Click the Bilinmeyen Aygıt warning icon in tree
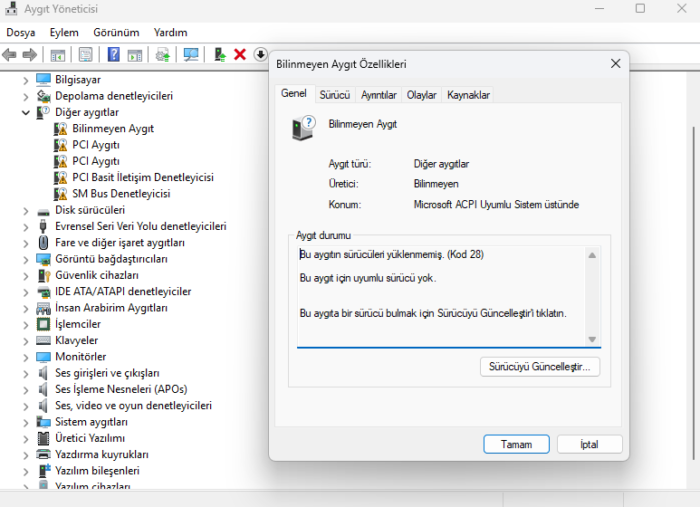Image resolution: width=700 pixels, height=507 pixels. [60, 129]
